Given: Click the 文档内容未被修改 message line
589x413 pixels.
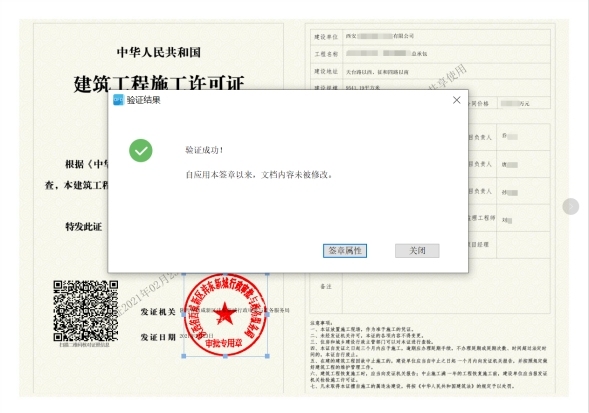Looking at the screenshot, I should 259,175.
